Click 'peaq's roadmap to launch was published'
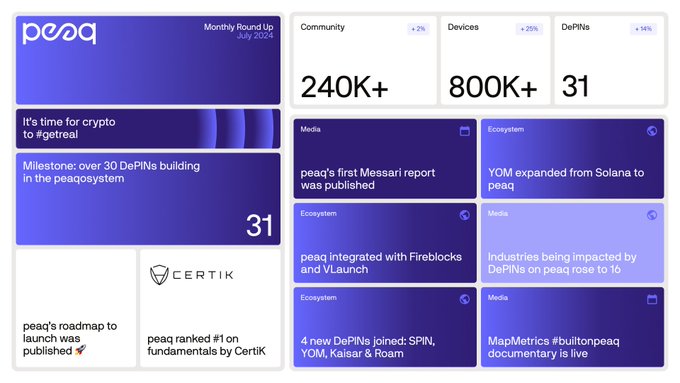This screenshot has width=680, height=383. coord(70,338)
